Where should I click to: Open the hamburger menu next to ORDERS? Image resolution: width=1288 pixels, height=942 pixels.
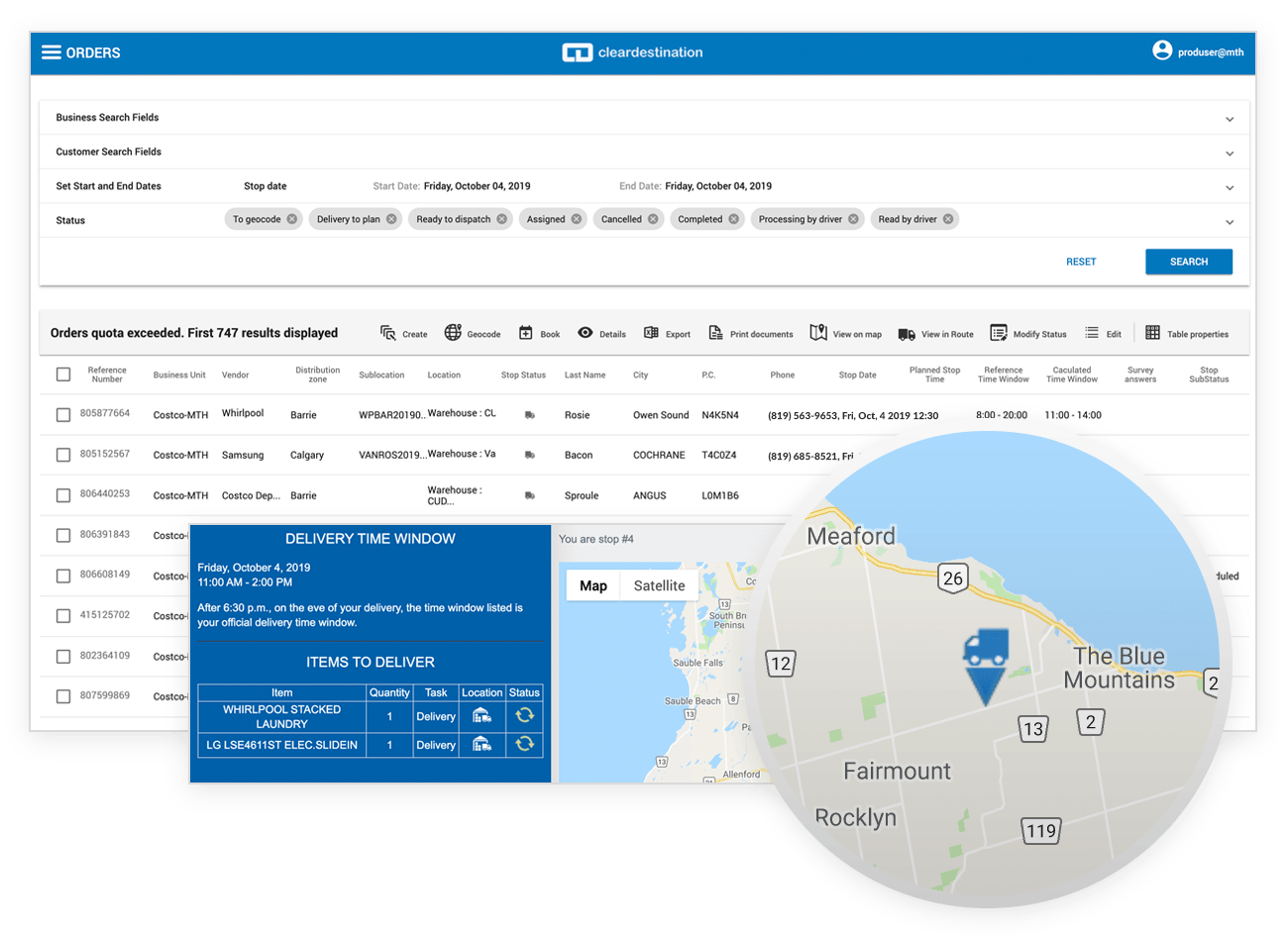click(x=51, y=52)
